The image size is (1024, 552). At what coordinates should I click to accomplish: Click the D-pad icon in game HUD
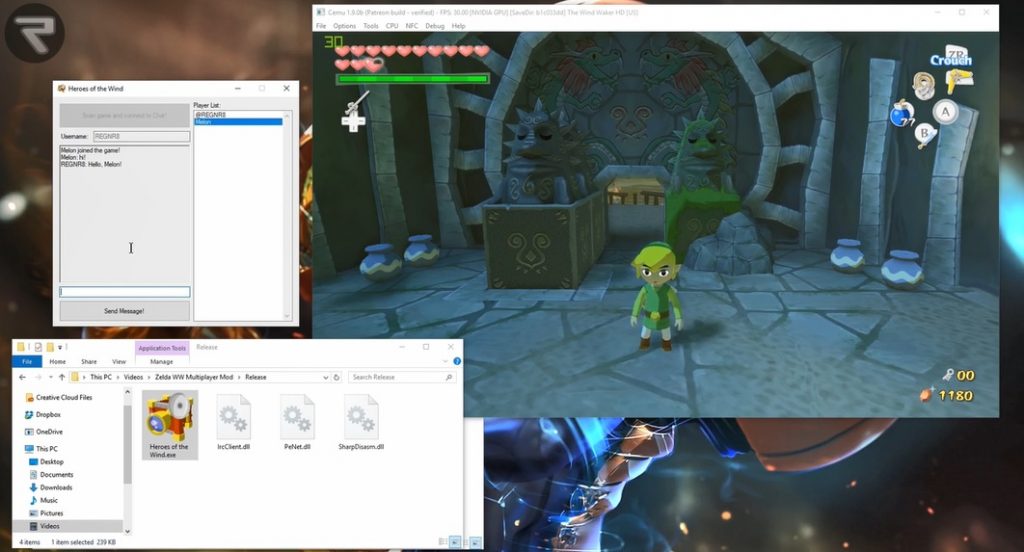click(x=353, y=121)
